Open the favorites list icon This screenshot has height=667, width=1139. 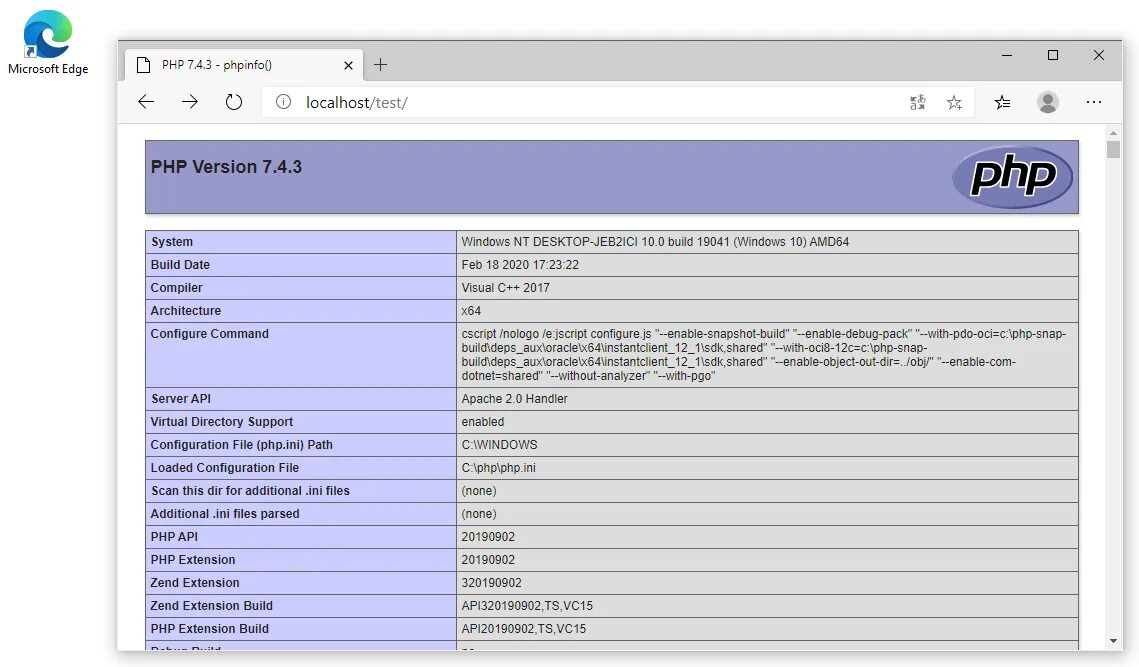point(1002,102)
